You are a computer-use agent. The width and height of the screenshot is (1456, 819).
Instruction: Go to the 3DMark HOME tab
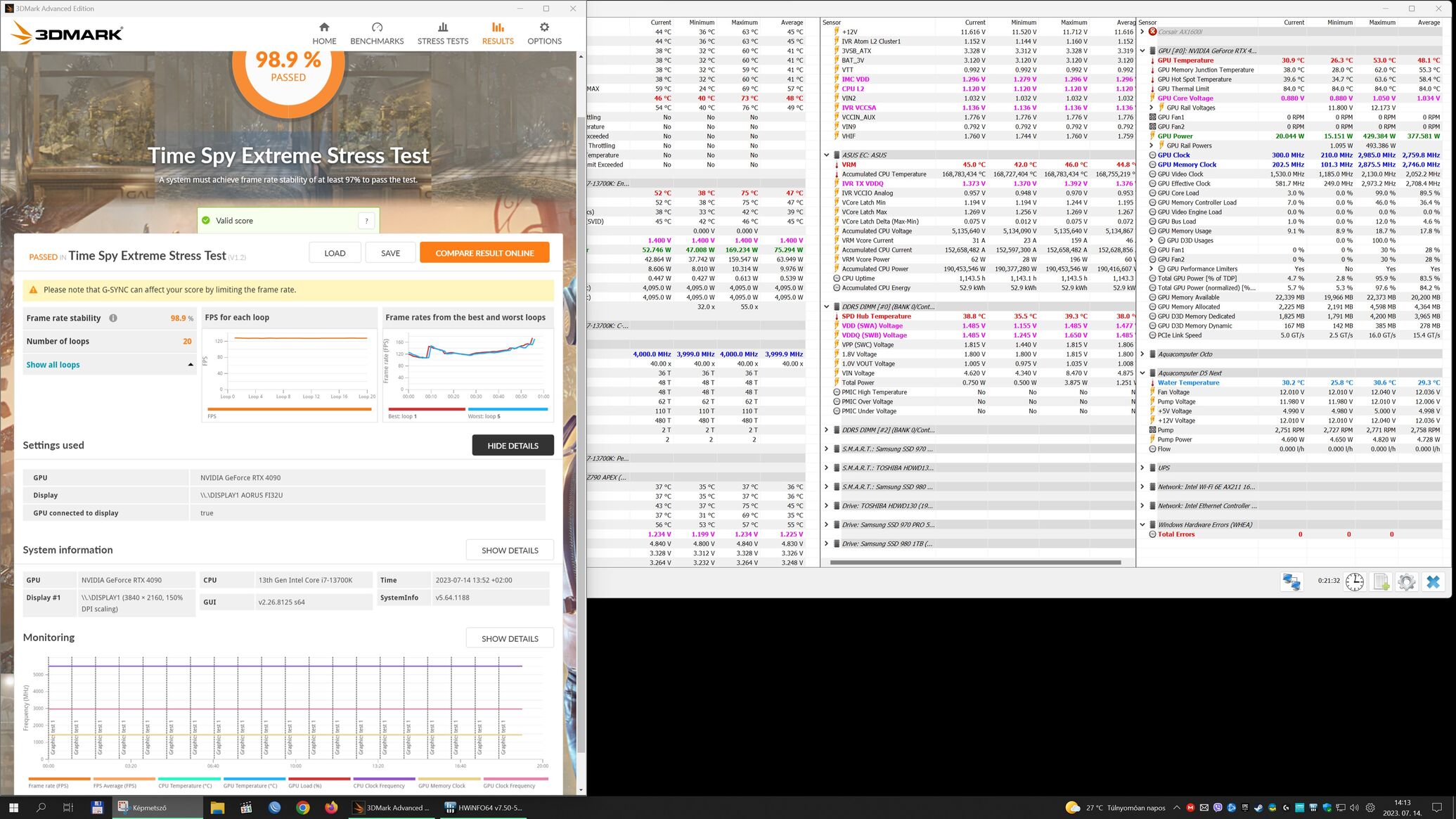[324, 33]
